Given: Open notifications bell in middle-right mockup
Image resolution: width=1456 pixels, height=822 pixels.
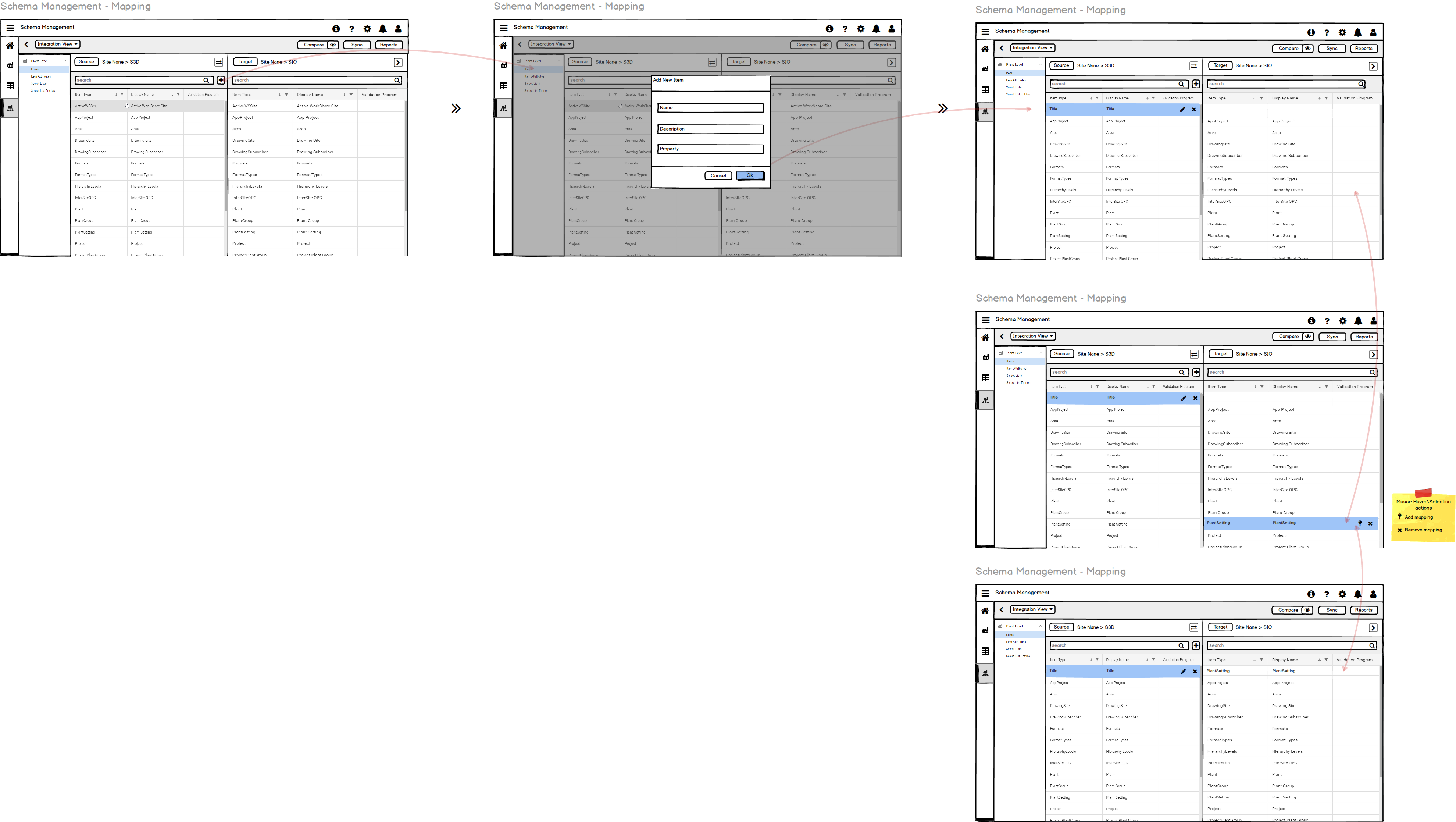Looking at the screenshot, I should point(1358,321).
